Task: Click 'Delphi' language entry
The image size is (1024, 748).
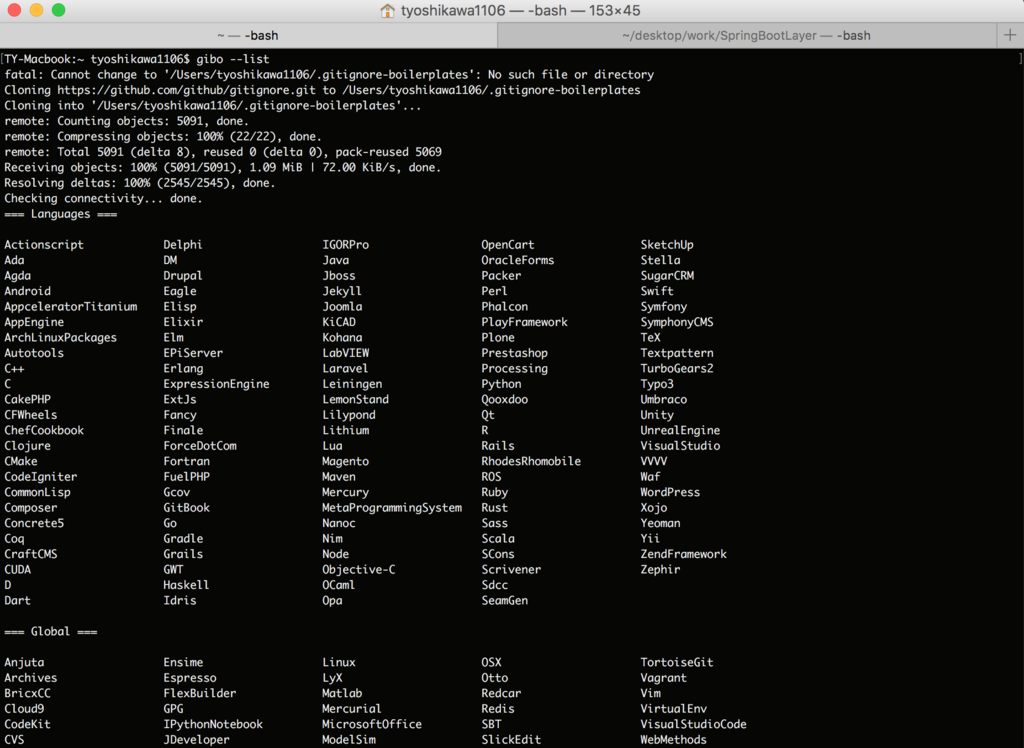Action: [183, 245]
